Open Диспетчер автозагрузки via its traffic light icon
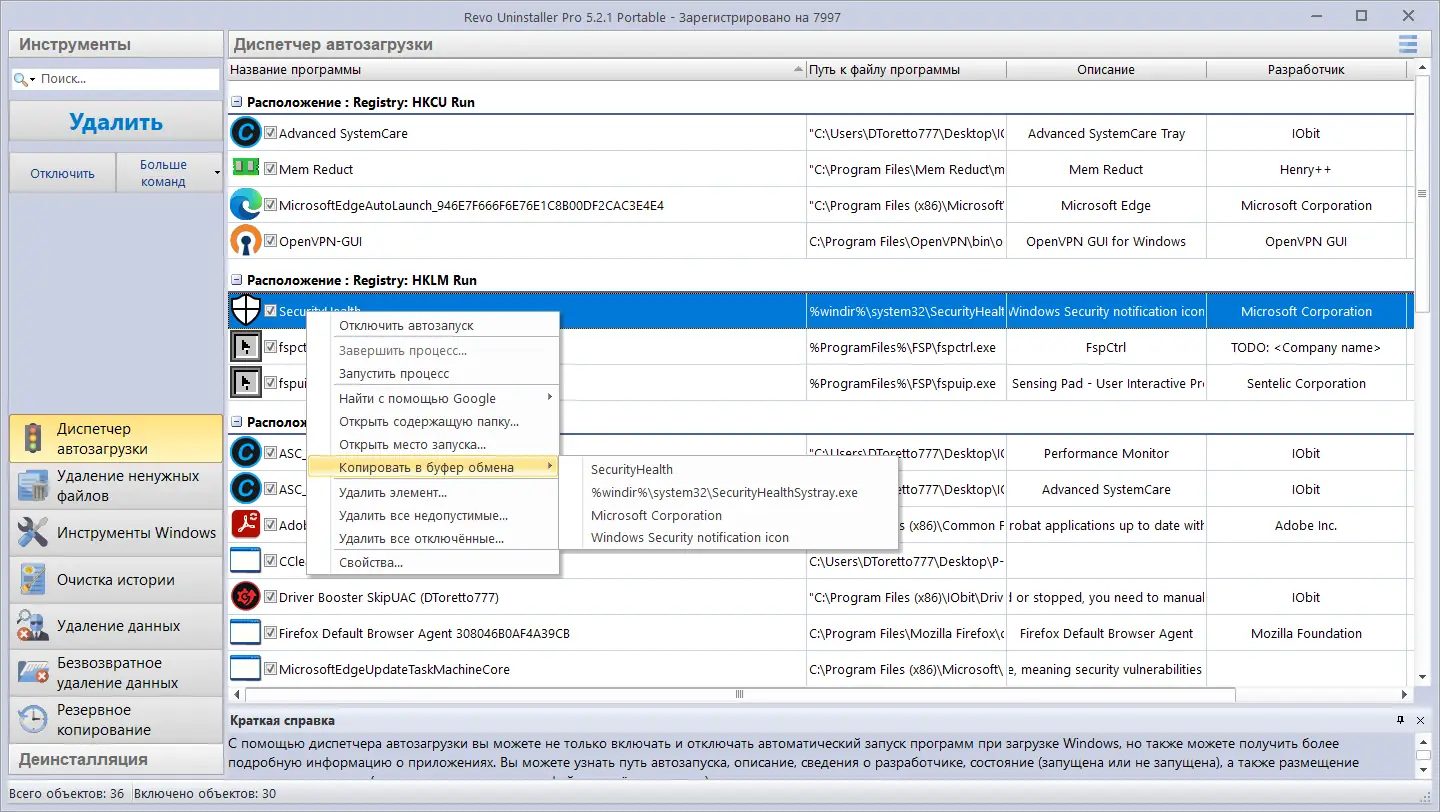Screen dimensions: 1440x812 pos(33,438)
